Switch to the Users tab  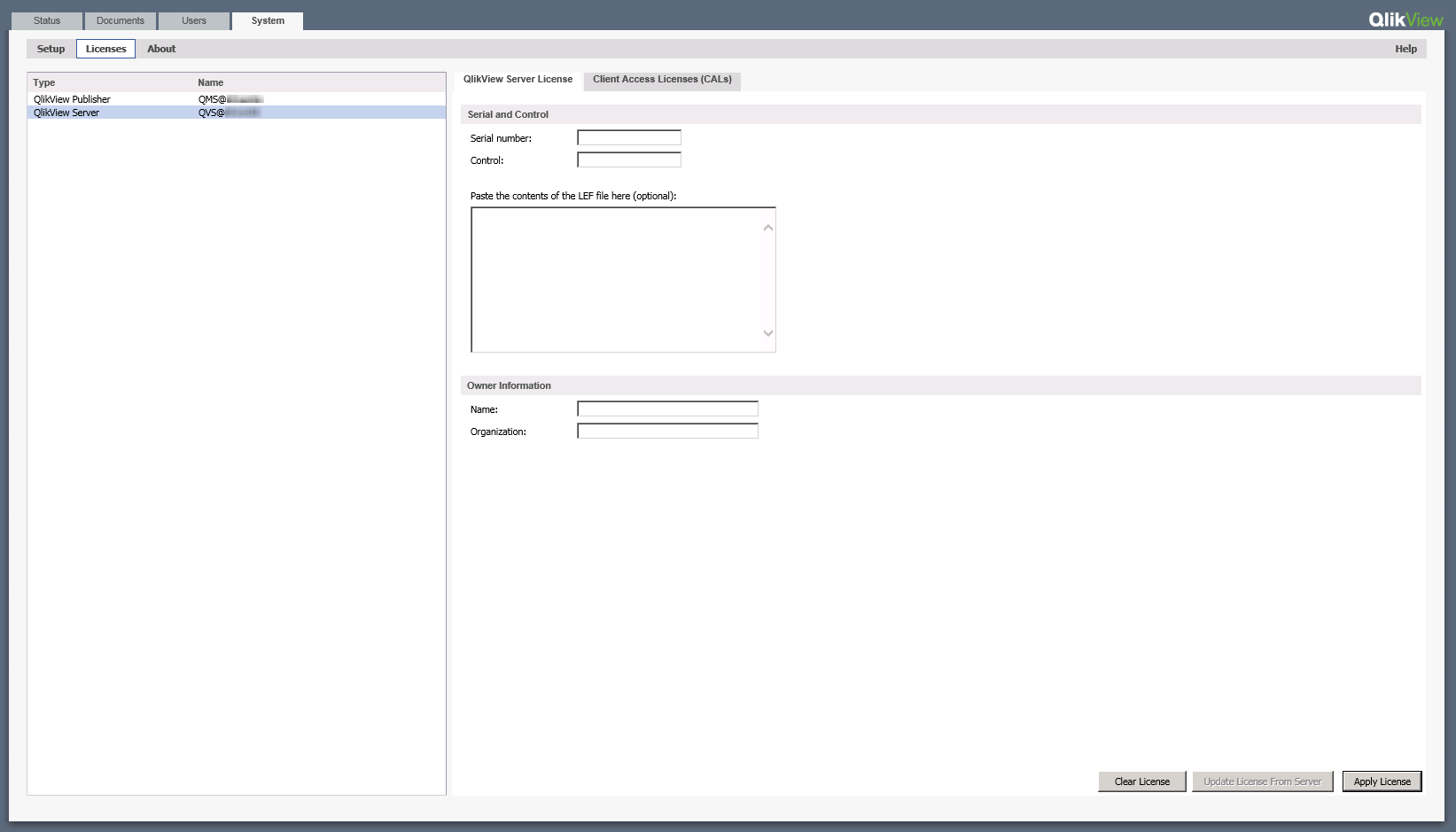tap(193, 20)
